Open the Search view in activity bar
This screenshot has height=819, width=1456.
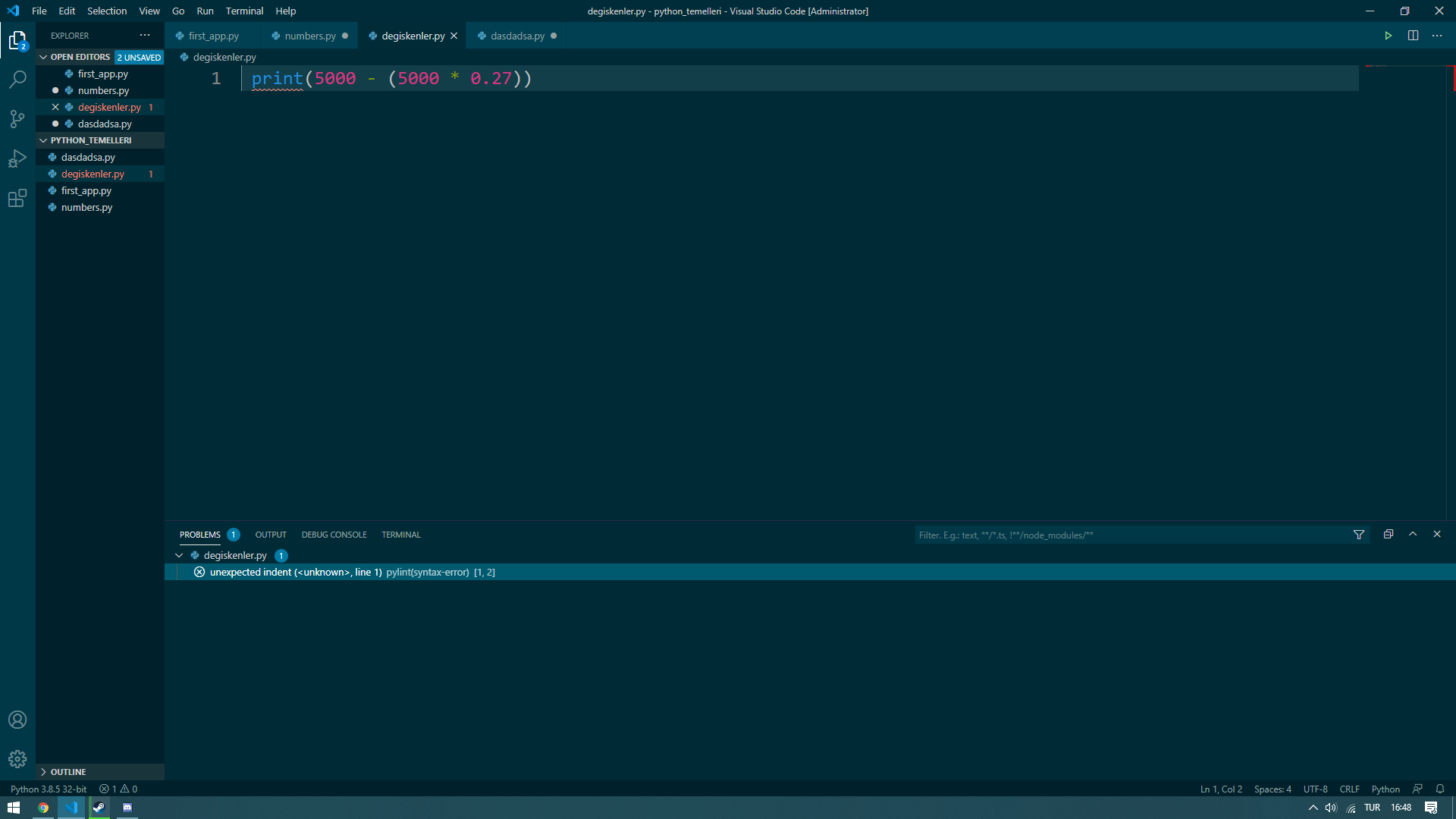pos(17,80)
